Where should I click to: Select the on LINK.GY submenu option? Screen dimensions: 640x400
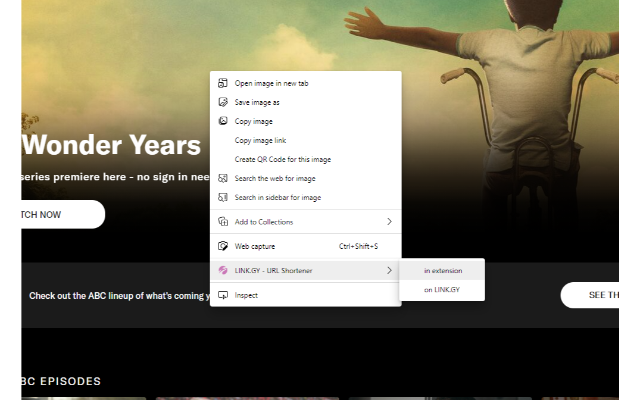[442, 289]
